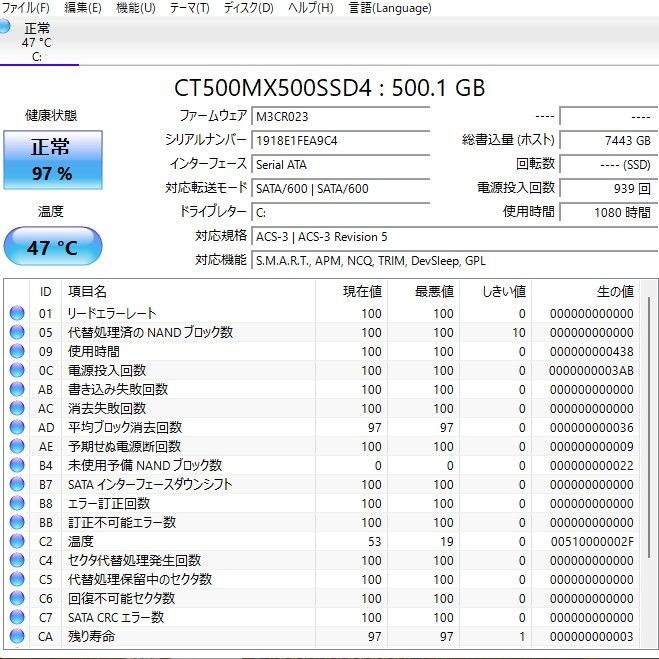Click the status icon for 0C 電源投入回数

tap(17, 370)
